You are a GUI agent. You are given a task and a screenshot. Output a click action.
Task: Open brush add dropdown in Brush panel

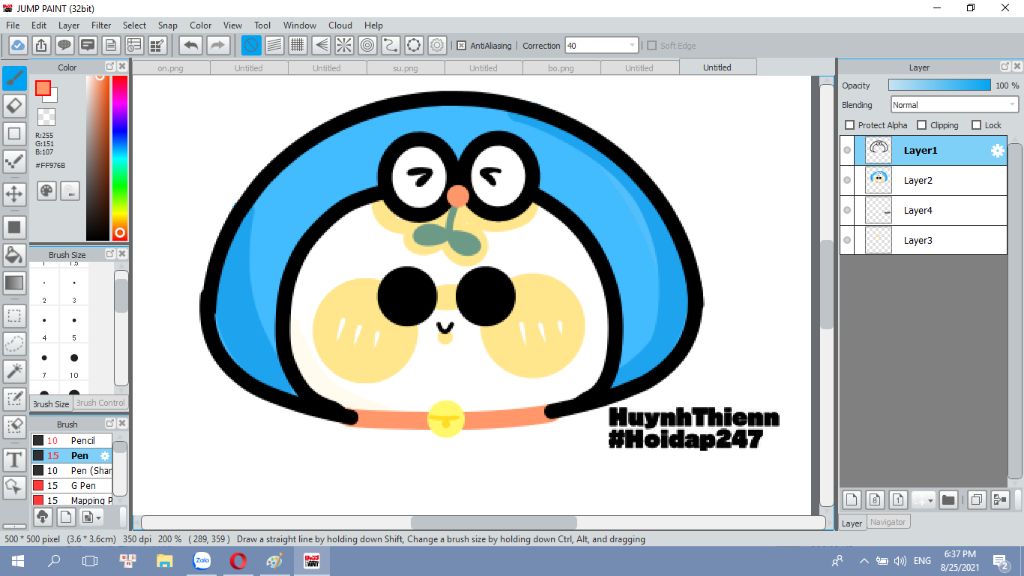[x=90, y=517]
